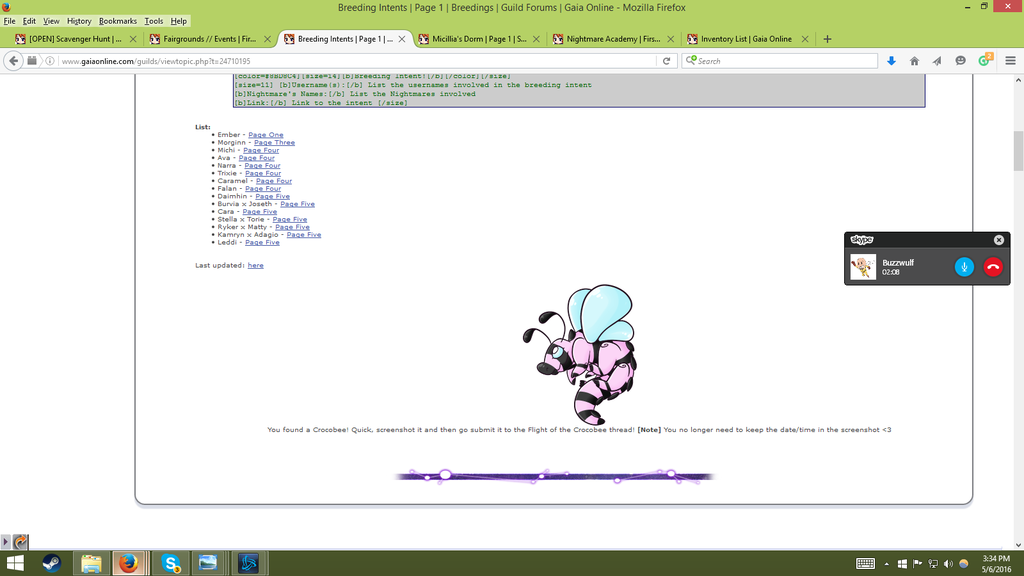The width and height of the screenshot is (1024, 576).
Task: Click the calendar icon beside back arrow
Action: click(31, 61)
